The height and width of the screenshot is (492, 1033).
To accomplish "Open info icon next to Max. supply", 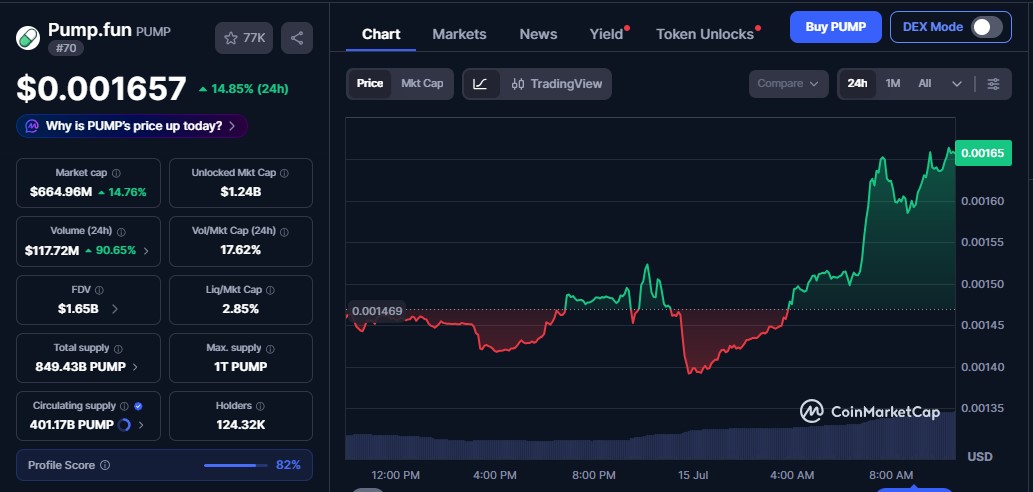I will point(270,348).
